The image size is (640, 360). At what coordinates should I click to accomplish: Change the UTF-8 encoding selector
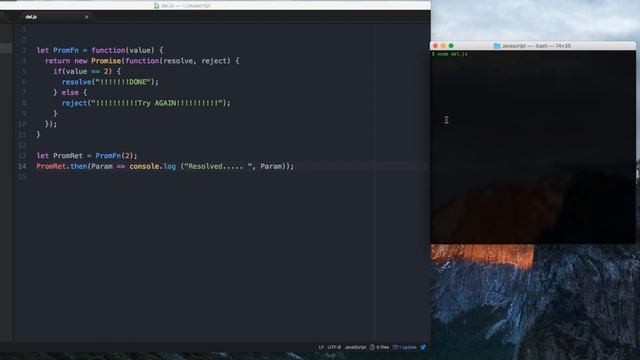(334, 347)
